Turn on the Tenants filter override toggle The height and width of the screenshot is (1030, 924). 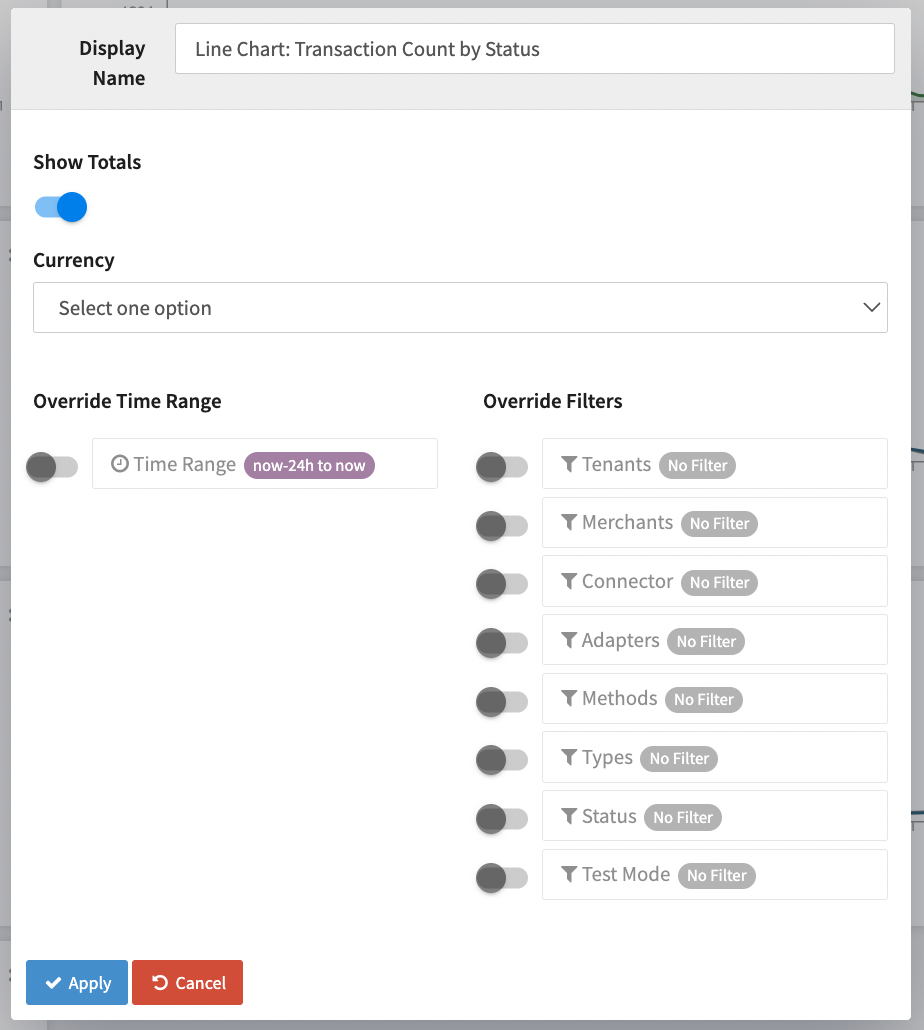pyautogui.click(x=501, y=466)
